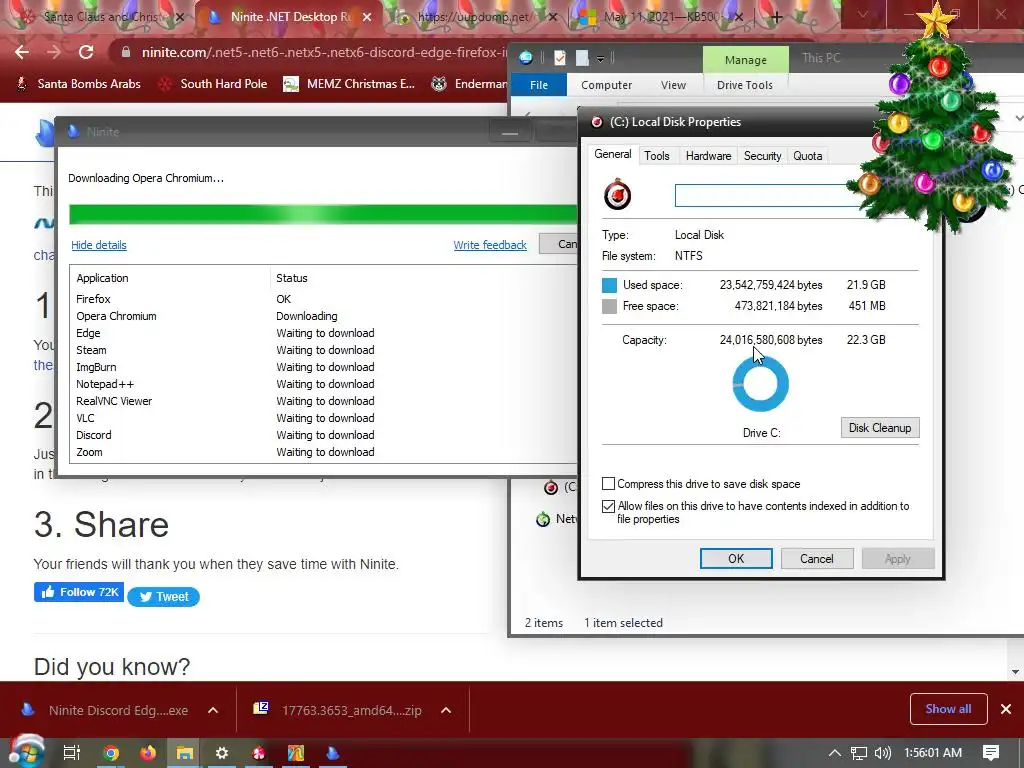Click Facebook Follow 72K button
Viewport: 1024px width, 768px height.
pyautogui.click(x=78, y=592)
